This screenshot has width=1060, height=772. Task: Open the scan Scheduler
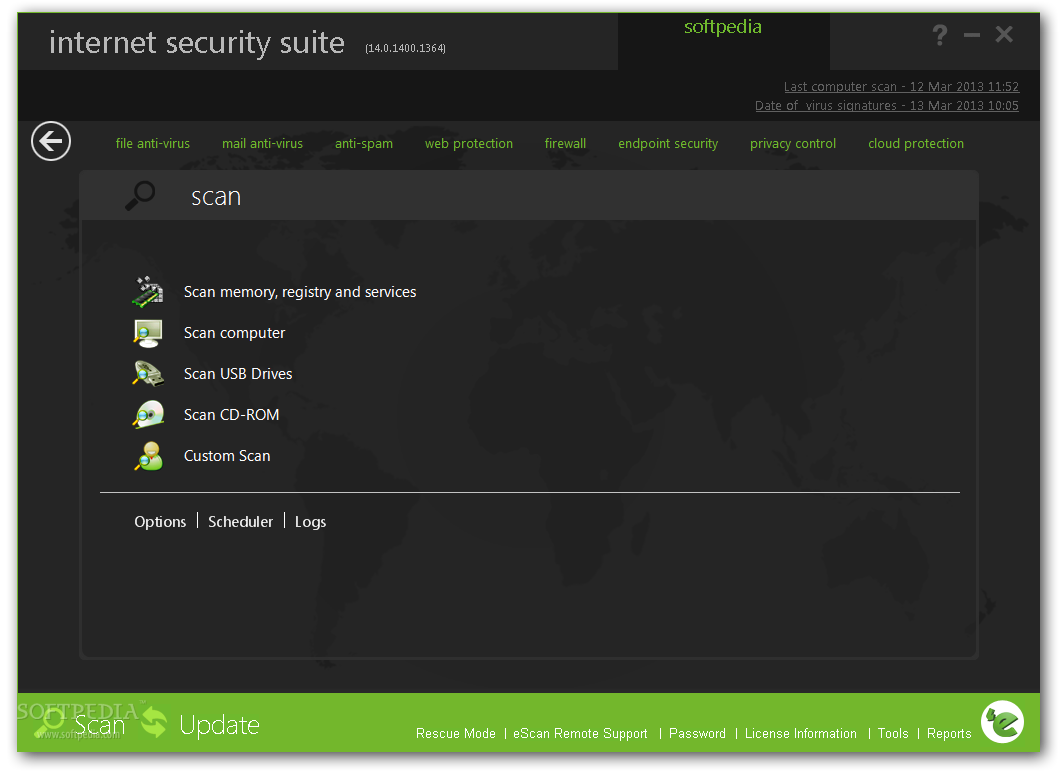click(x=241, y=522)
